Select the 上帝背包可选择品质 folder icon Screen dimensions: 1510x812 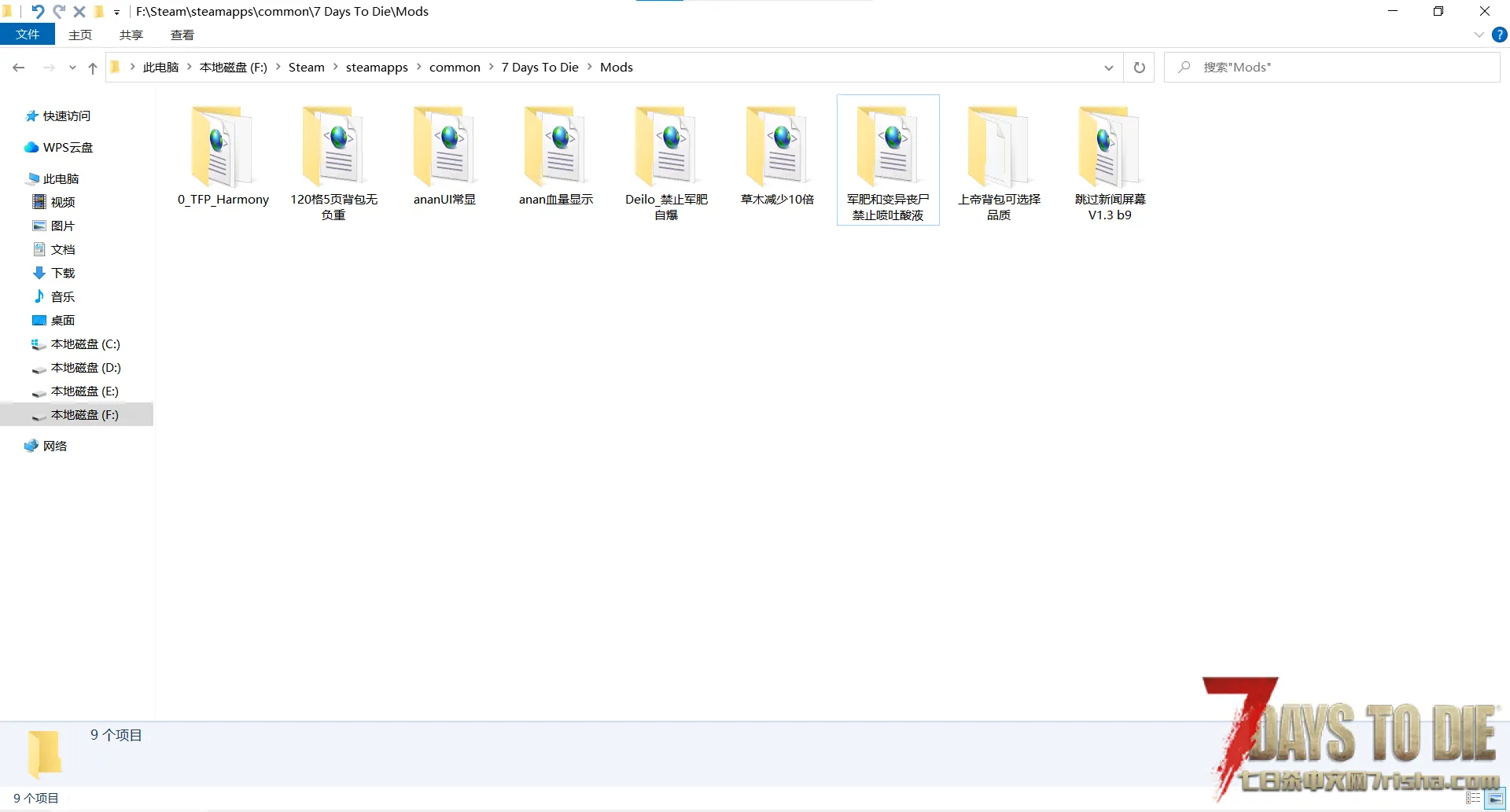click(999, 146)
